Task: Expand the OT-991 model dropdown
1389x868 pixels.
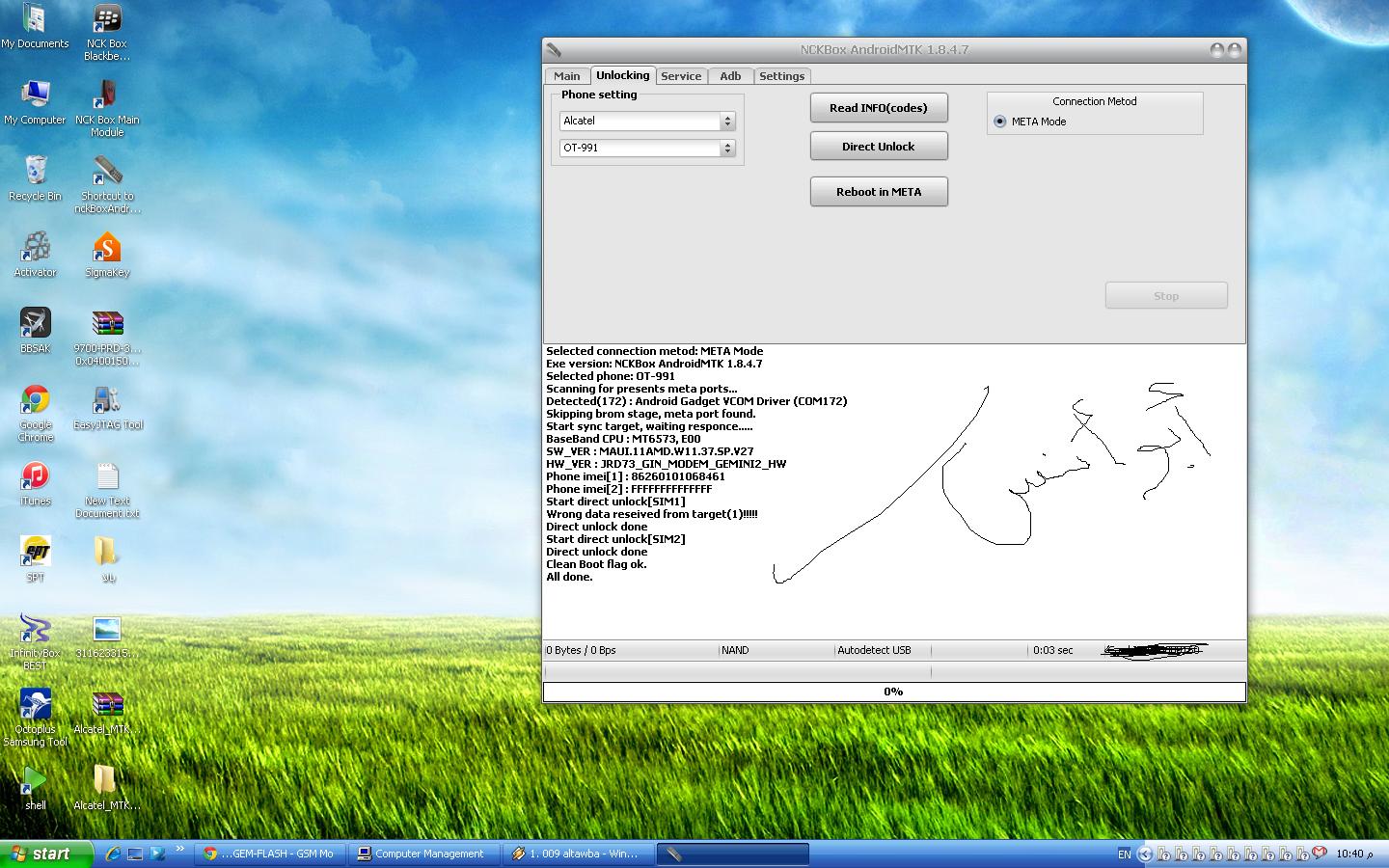Action: (727, 148)
